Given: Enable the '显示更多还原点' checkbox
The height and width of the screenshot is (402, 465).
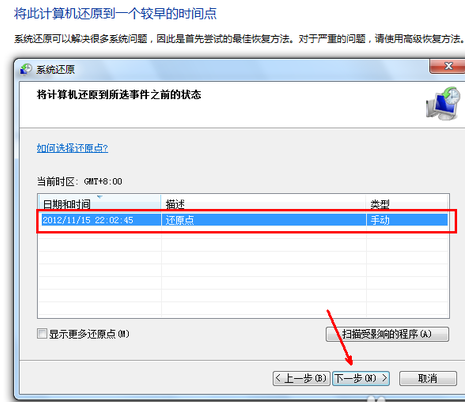Looking at the screenshot, I should [x=42, y=333].
